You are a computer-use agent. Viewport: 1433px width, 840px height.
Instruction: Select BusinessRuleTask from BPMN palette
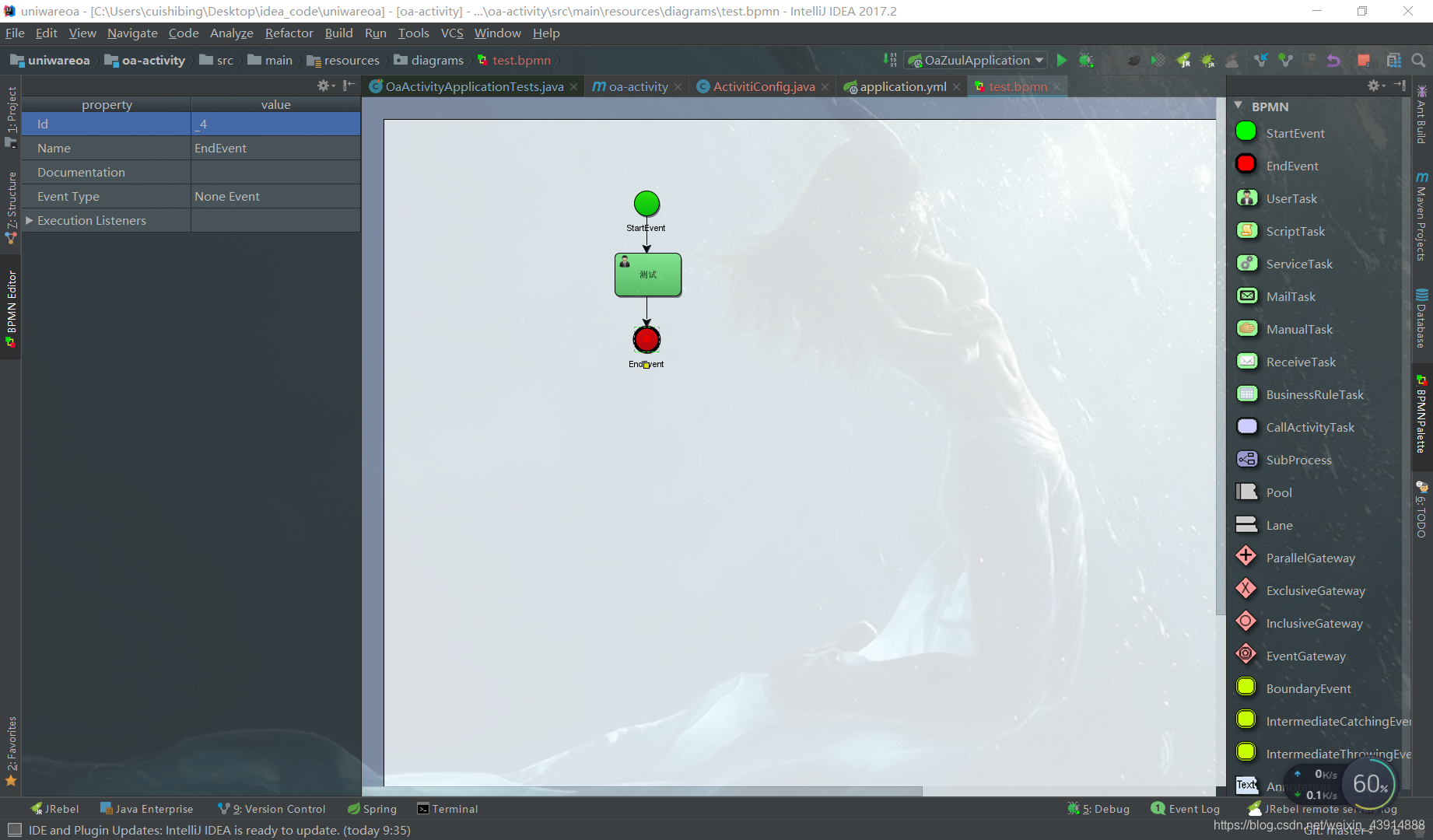click(1299, 394)
